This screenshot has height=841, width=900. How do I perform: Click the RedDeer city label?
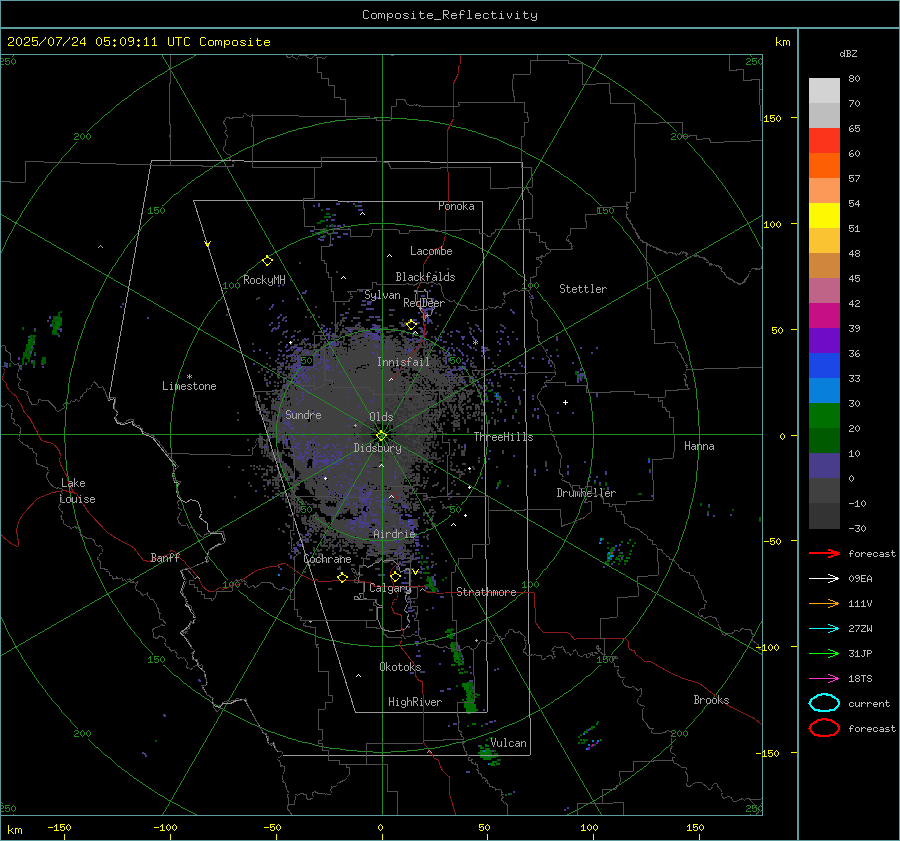[x=424, y=303]
